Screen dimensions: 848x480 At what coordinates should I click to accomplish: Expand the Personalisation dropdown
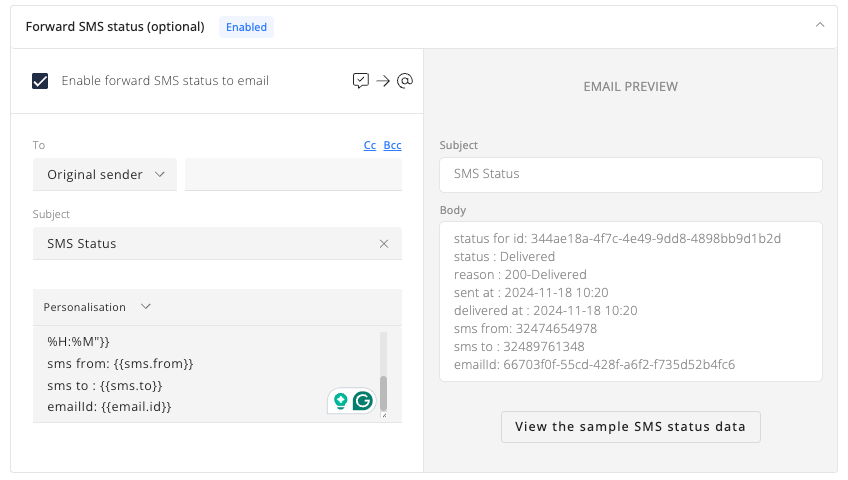(x=97, y=307)
